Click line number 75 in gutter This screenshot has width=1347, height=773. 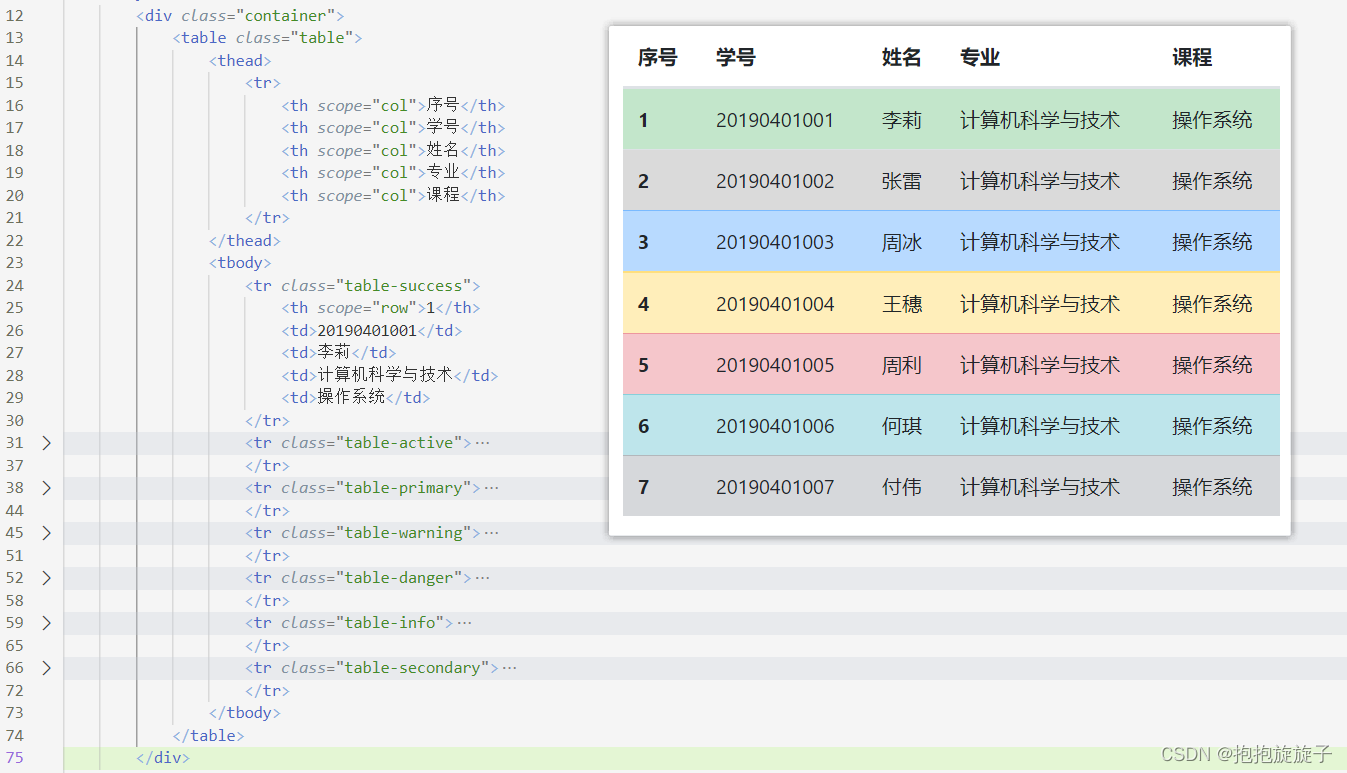[x=14, y=758]
